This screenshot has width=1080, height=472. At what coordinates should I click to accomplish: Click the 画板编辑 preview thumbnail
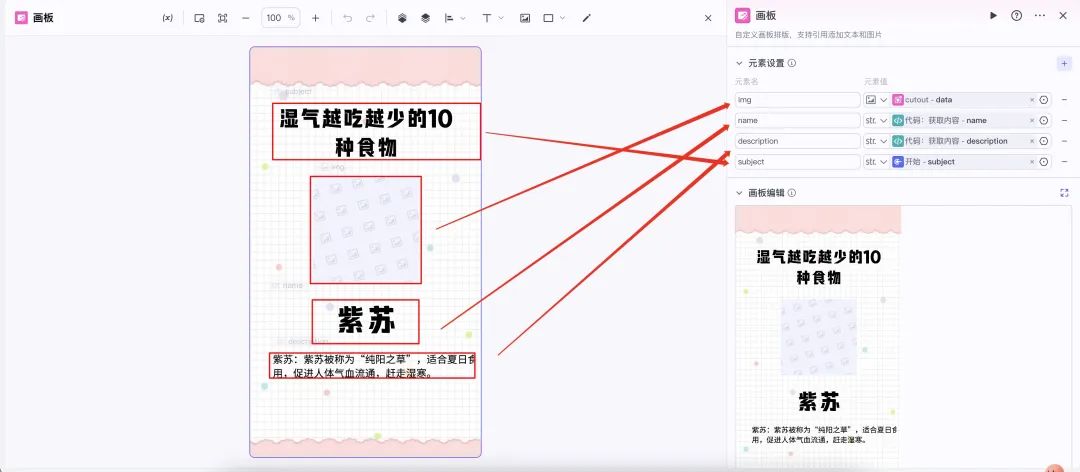(818, 338)
